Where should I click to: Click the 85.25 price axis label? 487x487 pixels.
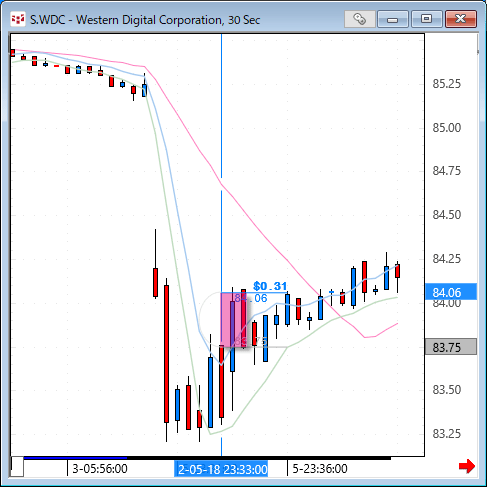coord(447,84)
